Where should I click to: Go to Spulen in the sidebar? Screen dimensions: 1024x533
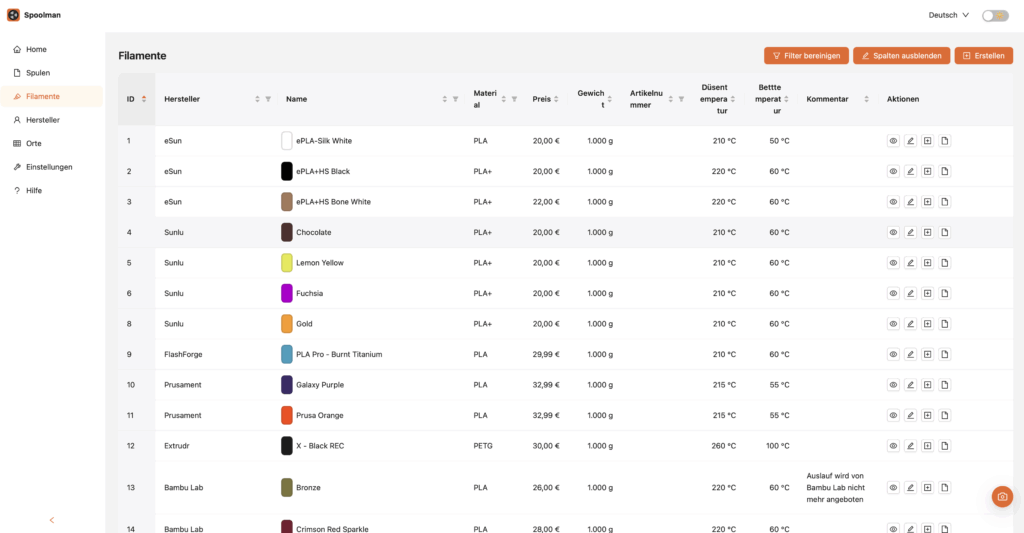(38, 73)
